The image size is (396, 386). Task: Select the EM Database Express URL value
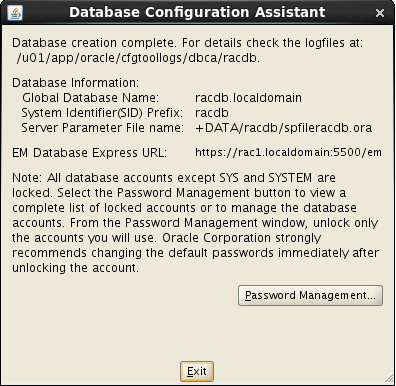coord(288,153)
